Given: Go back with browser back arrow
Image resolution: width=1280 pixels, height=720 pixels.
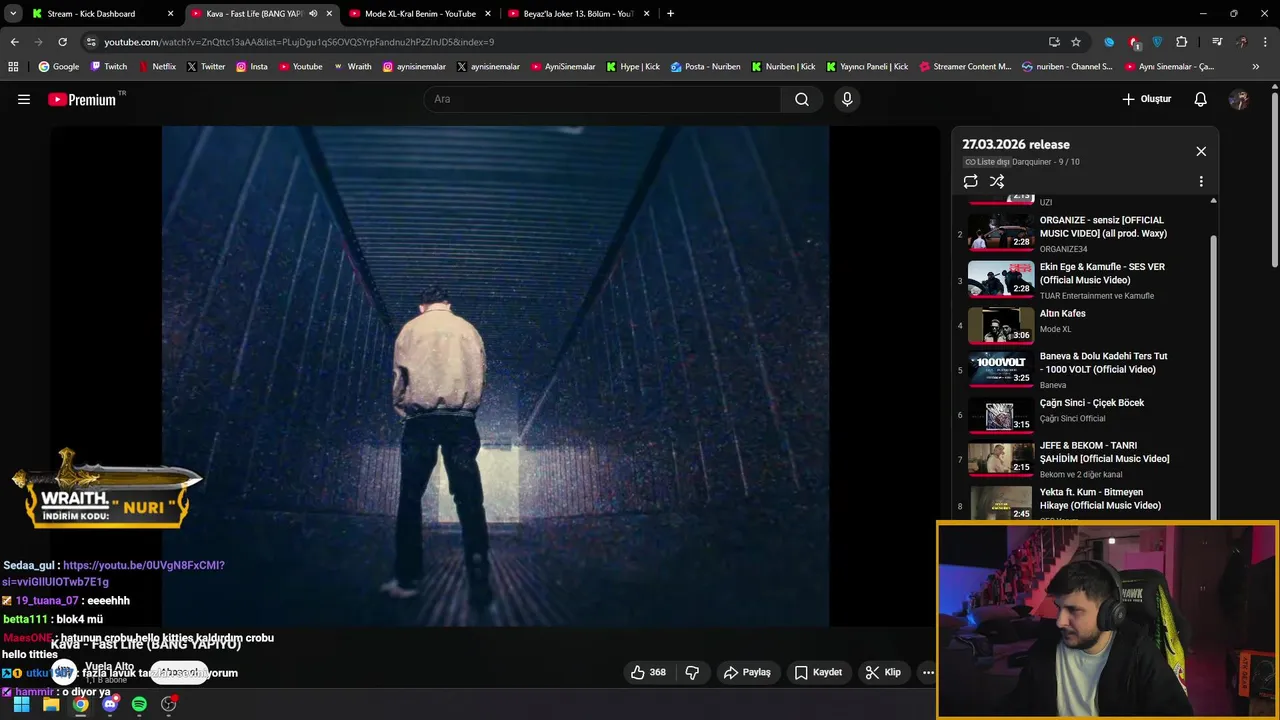Looking at the screenshot, I should click(14, 42).
